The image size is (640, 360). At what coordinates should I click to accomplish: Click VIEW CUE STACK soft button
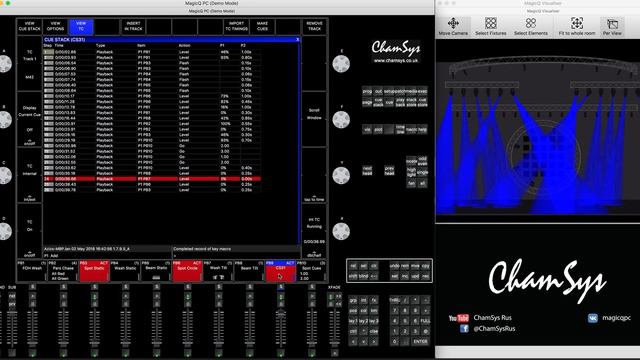[29, 27]
